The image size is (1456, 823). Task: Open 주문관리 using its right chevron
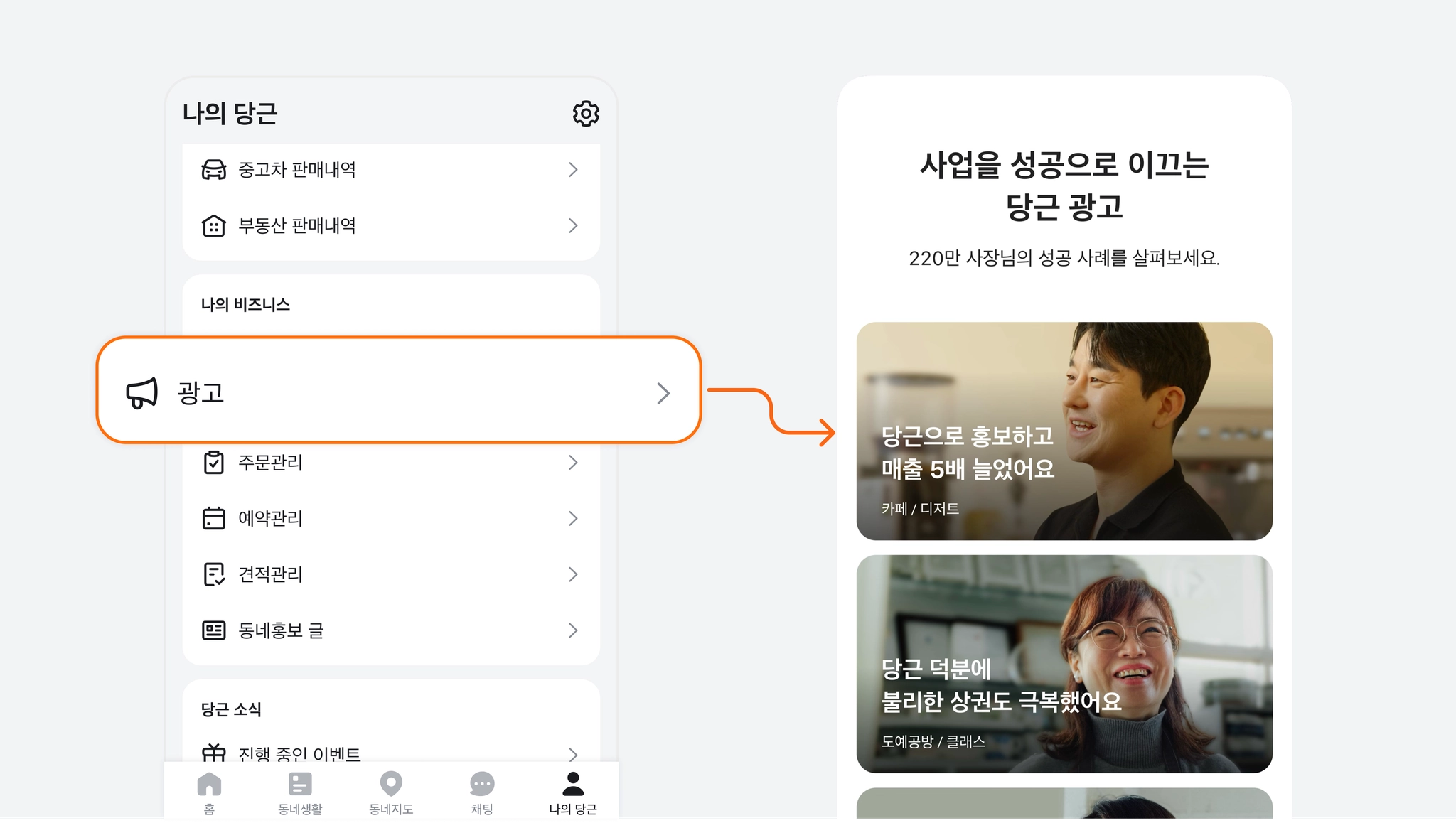[x=573, y=463]
